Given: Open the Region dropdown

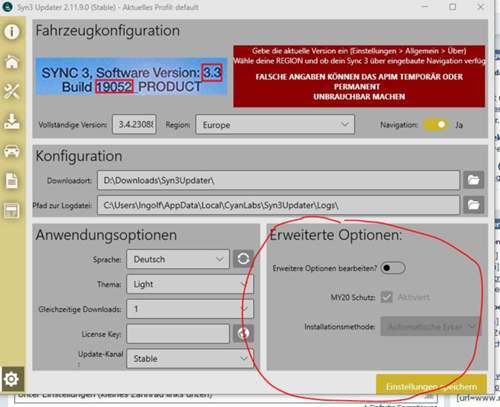Looking at the screenshot, I should pos(275,125).
